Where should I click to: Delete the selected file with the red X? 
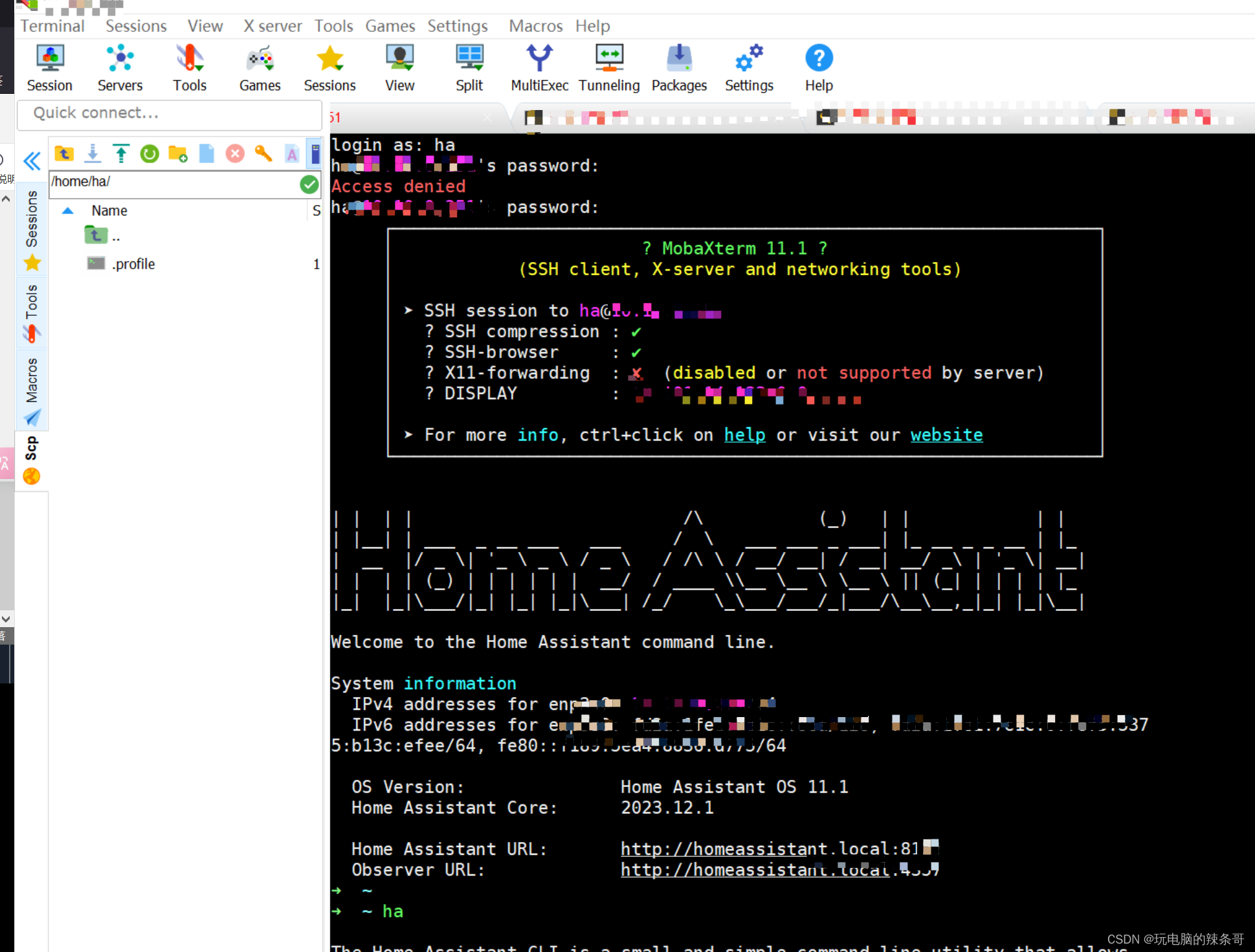point(235,154)
